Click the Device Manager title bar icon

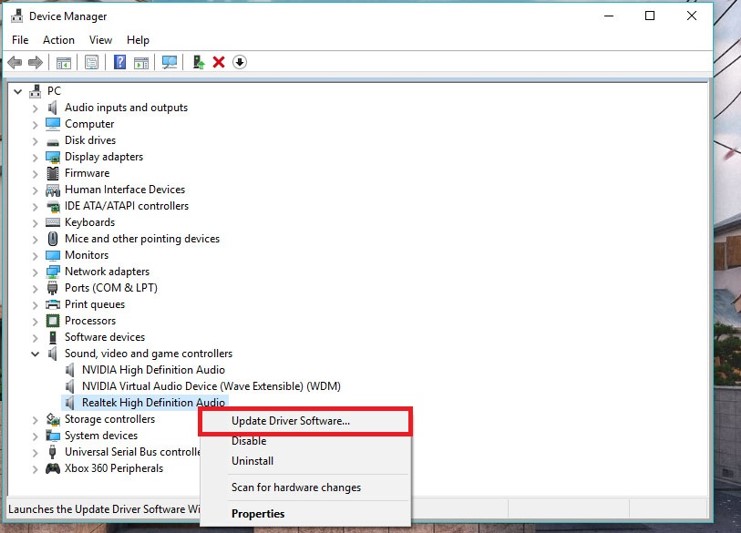pos(17,16)
